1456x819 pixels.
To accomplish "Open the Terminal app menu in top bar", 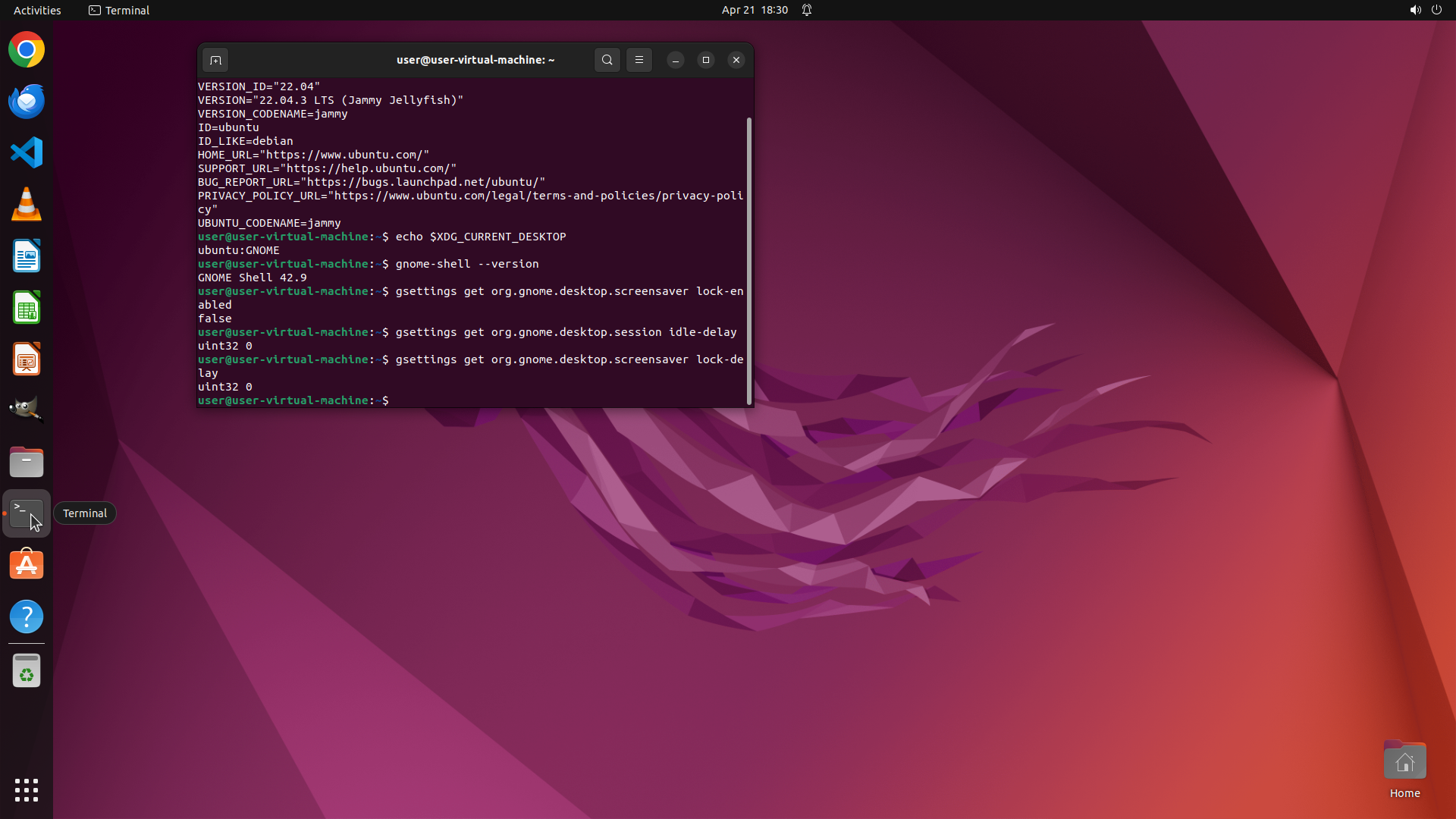I will click(119, 10).
